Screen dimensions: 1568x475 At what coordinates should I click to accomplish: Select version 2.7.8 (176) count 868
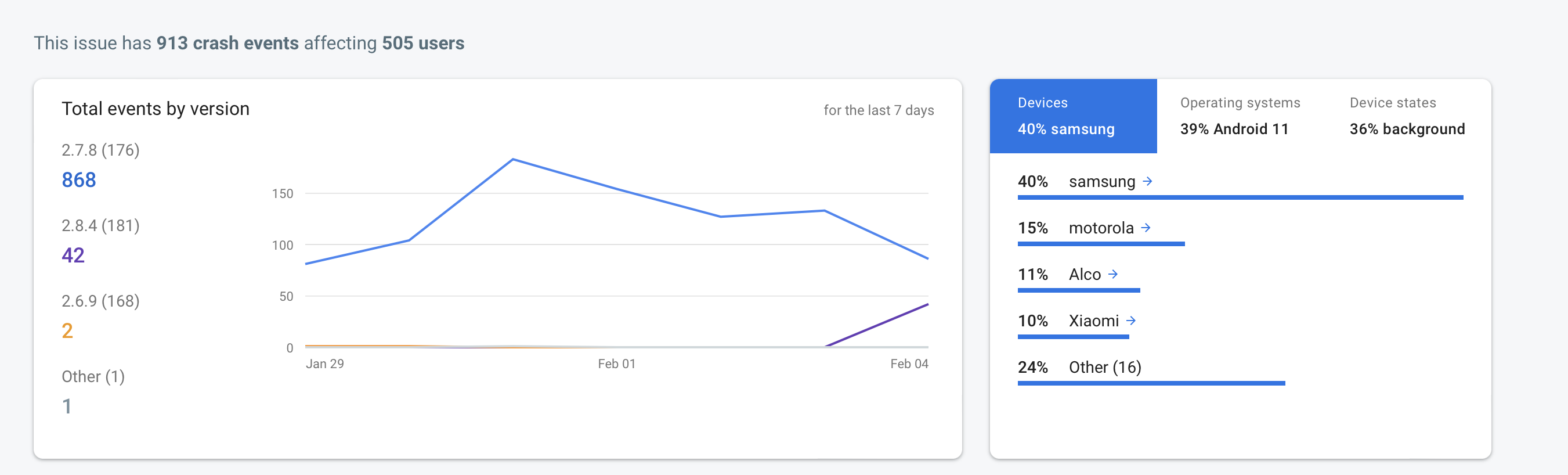pyautogui.click(x=79, y=179)
